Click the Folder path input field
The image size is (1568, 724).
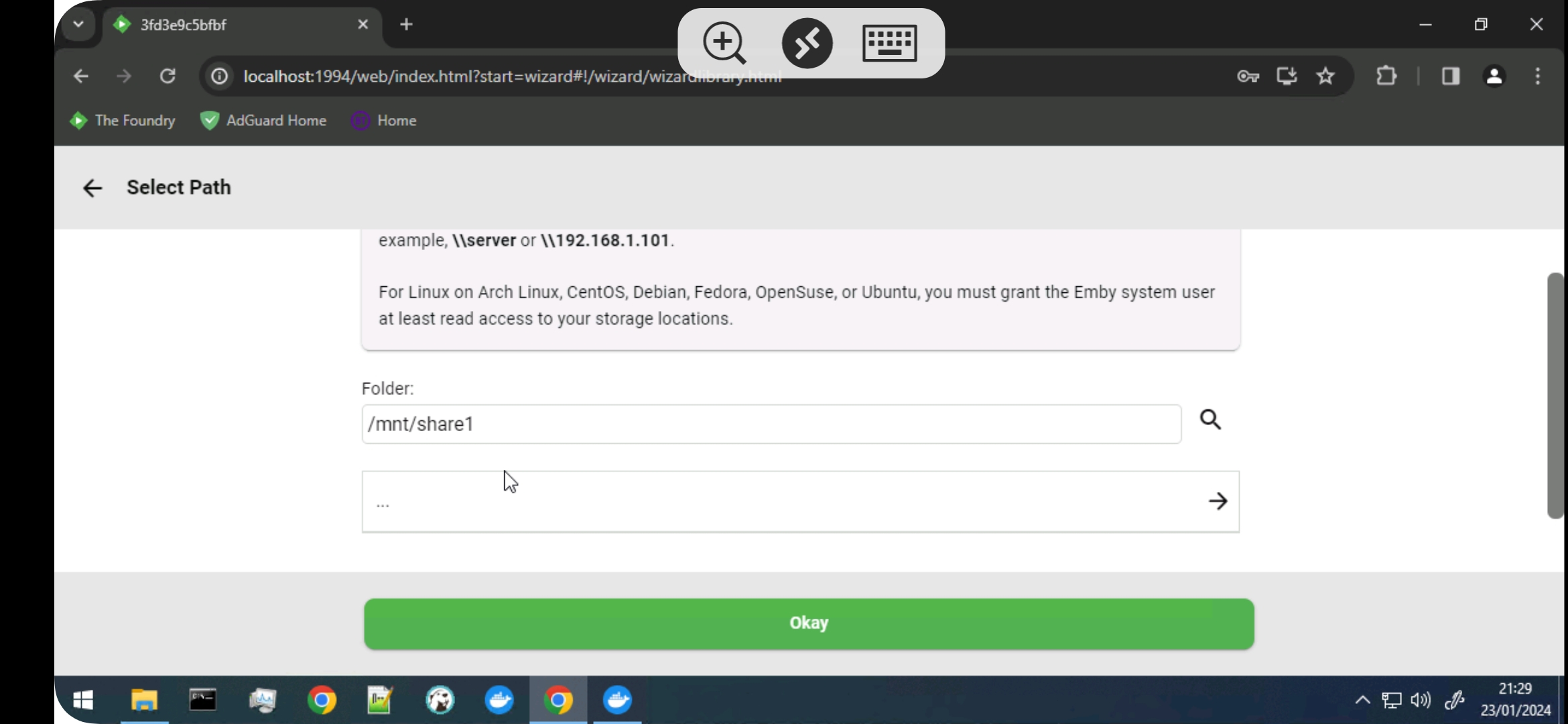pos(771,424)
